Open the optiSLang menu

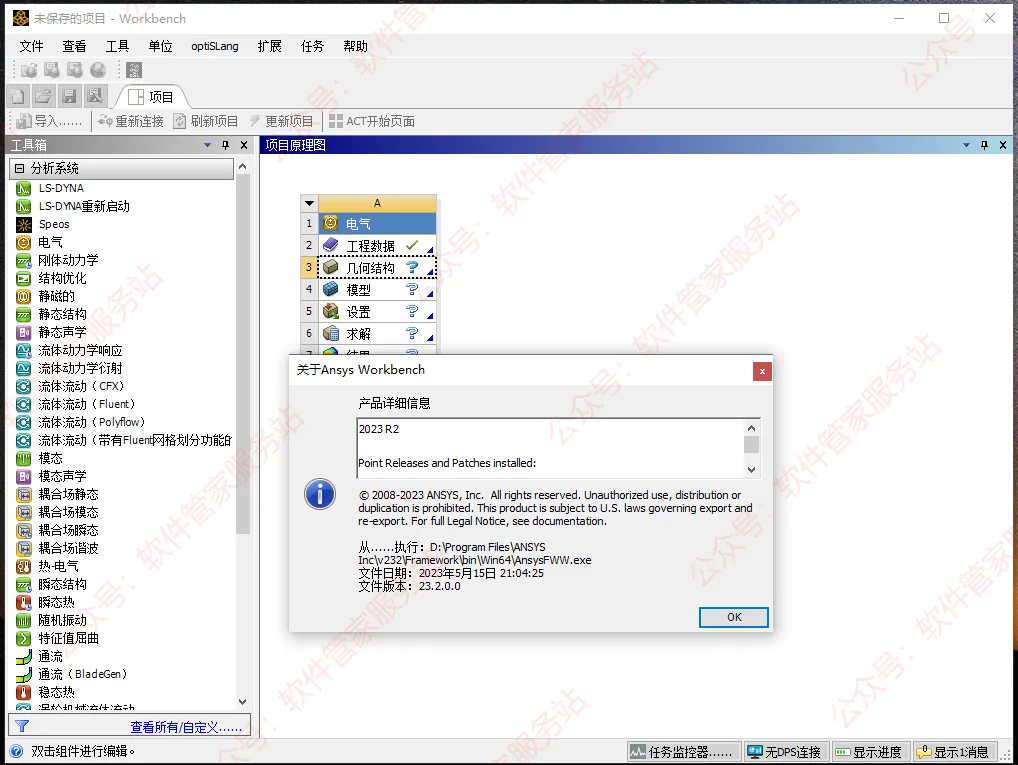click(215, 46)
